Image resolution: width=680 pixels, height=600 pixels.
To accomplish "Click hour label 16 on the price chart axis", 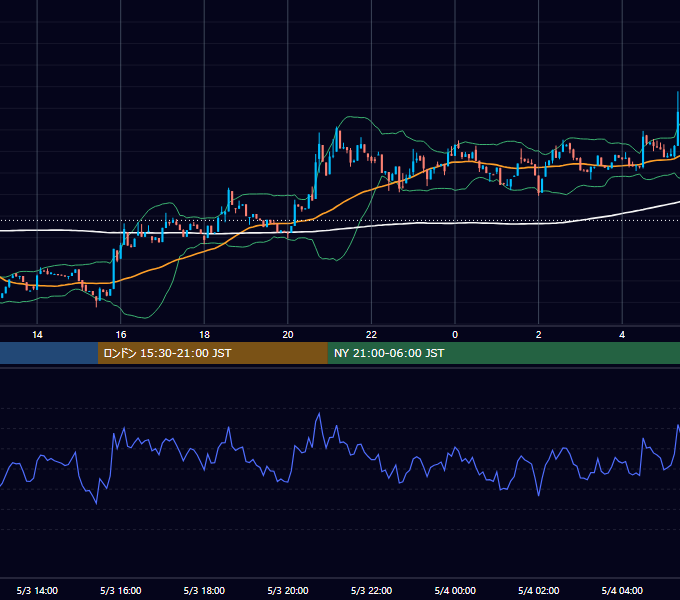I will (x=121, y=335).
